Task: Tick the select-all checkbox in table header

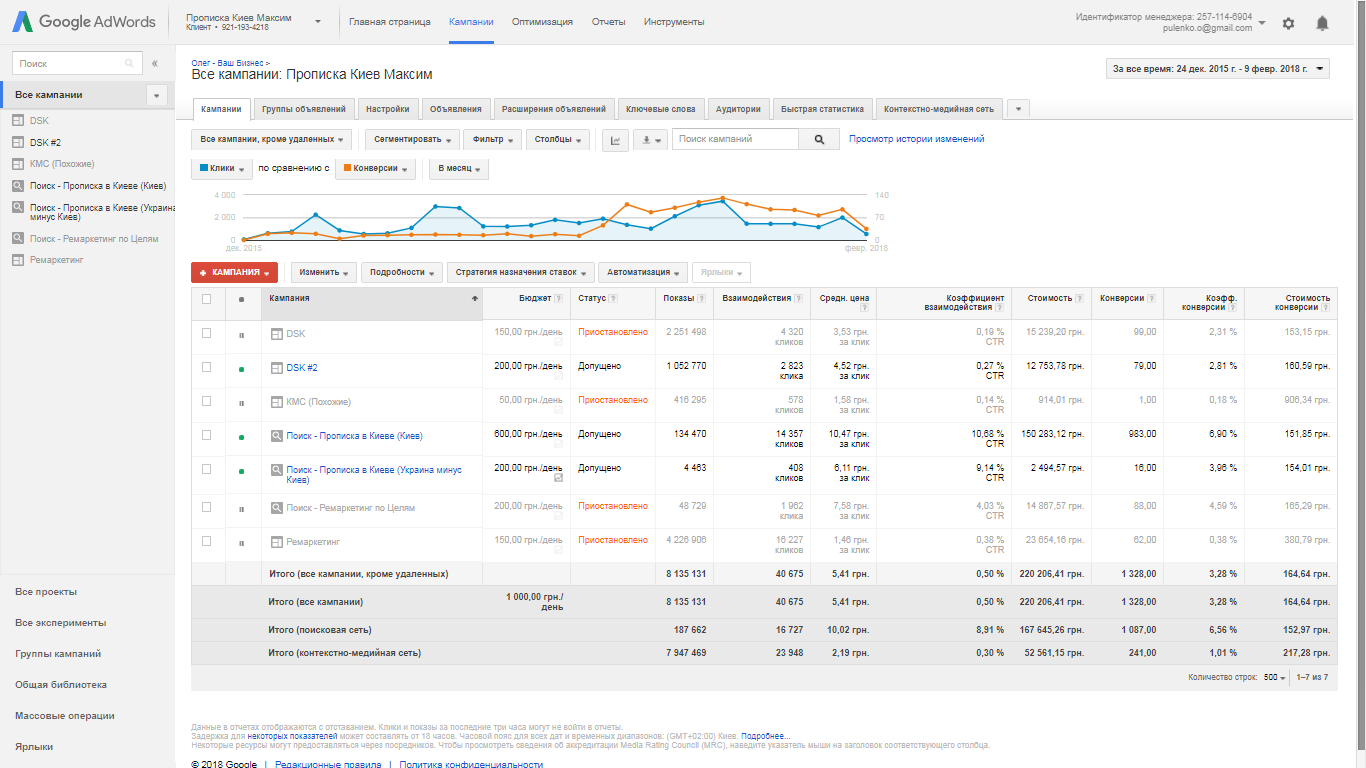Action: [x=207, y=298]
